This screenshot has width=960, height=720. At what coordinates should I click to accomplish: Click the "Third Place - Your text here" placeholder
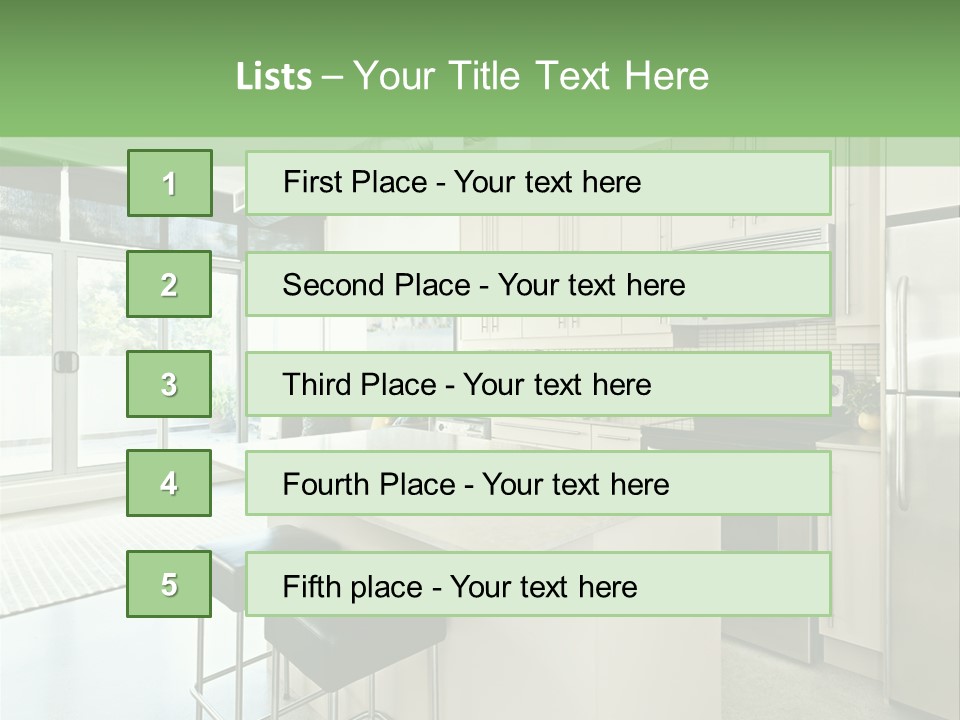point(538,384)
